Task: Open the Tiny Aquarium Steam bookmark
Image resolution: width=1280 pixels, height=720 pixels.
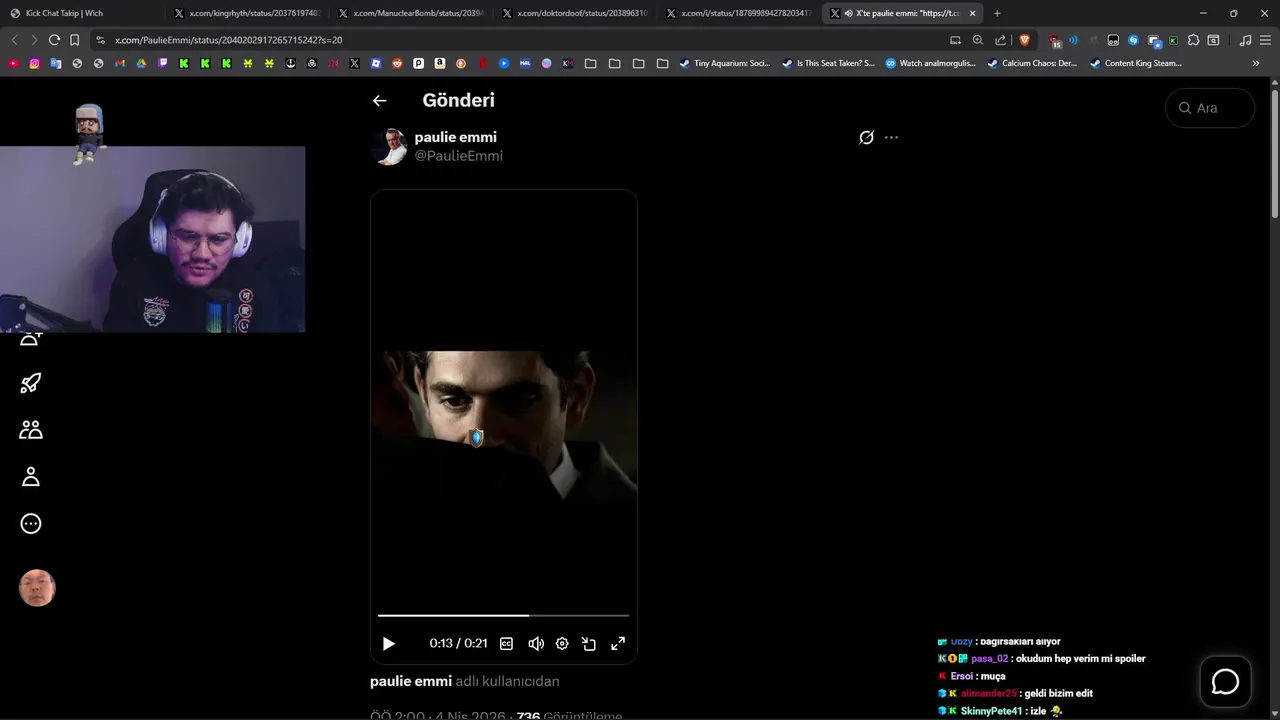Action: (725, 63)
